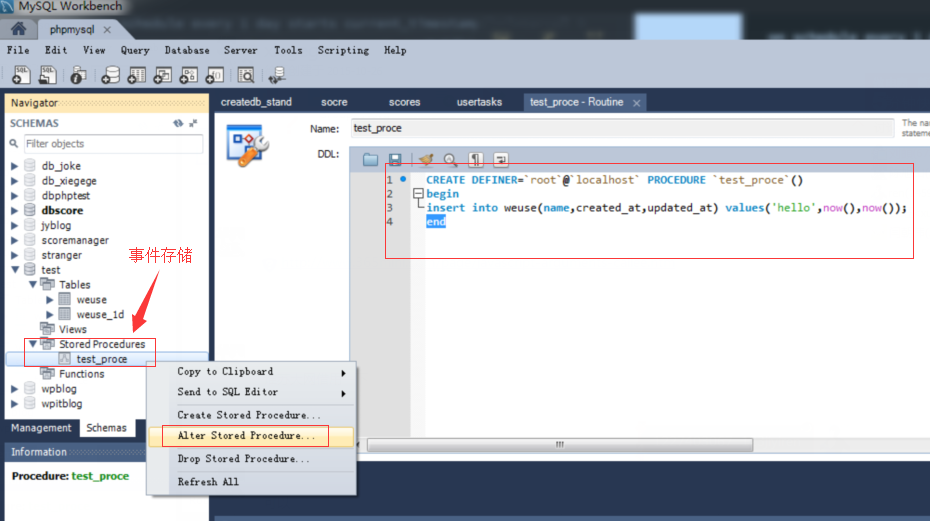Select the wpitblog schema
Image resolution: width=930 pixels, height=521 pixels.
pos(62,404)
